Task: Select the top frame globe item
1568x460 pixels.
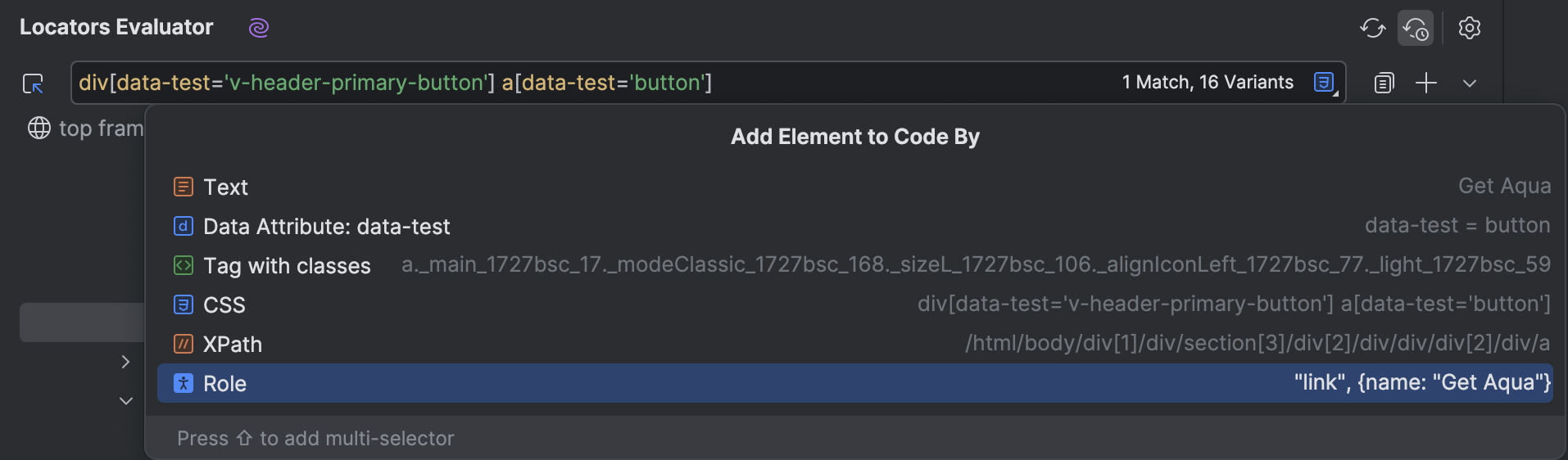Action: (x=85, y=129)
